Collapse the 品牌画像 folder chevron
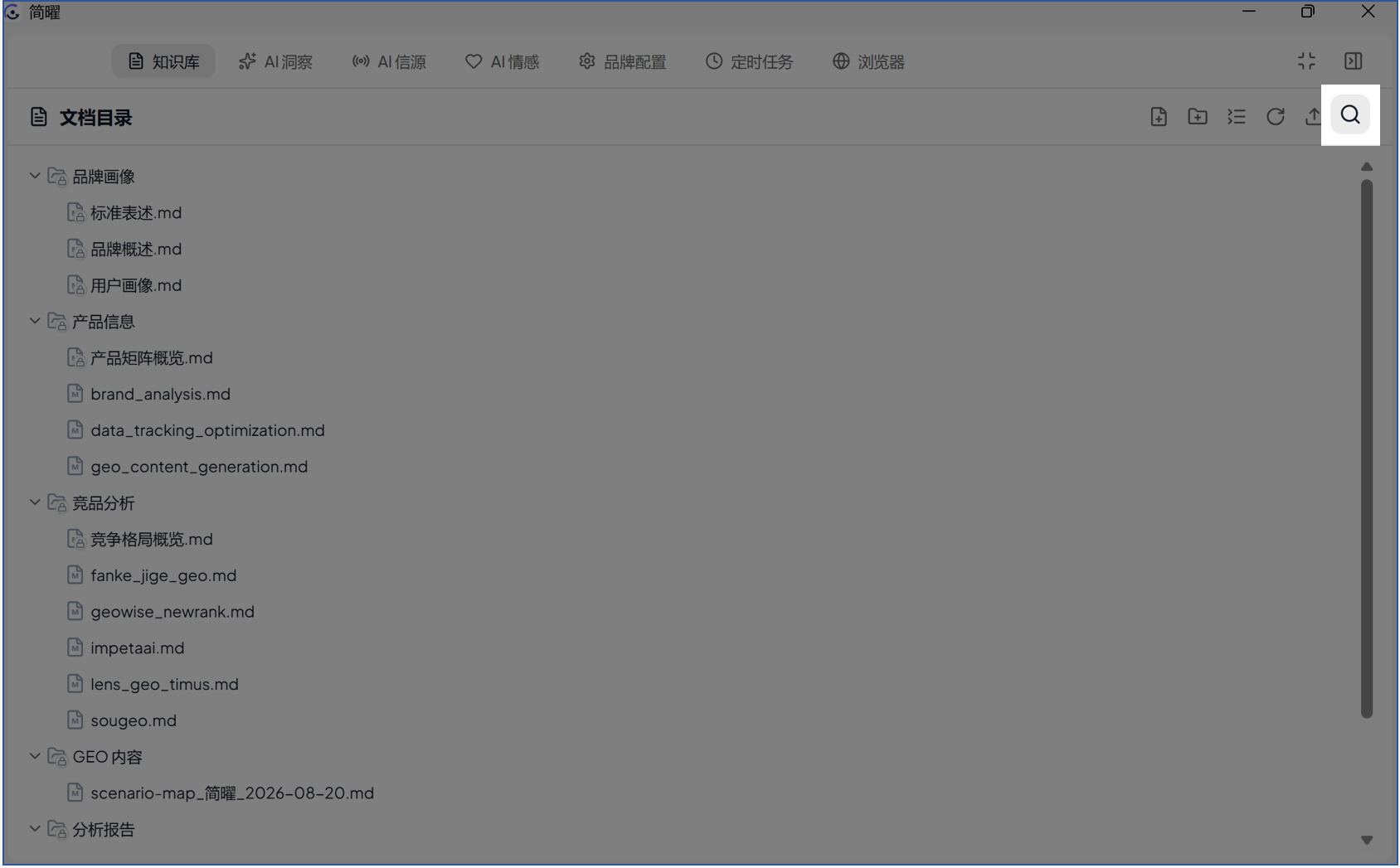Viewport: 1400px width, 868px height. (x=35, y=176)
